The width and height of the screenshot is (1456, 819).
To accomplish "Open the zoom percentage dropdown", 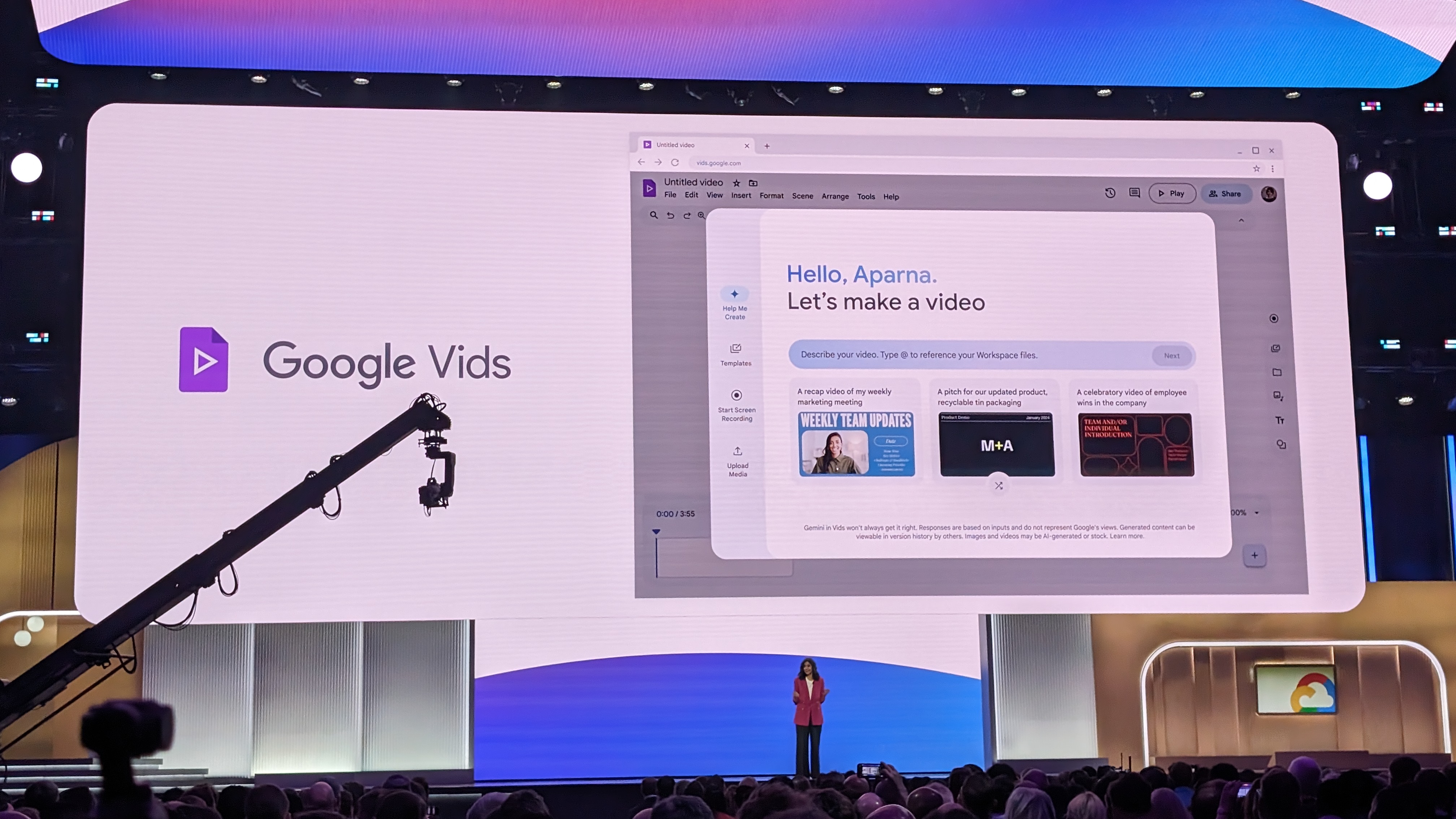I will coord(1256,513).
